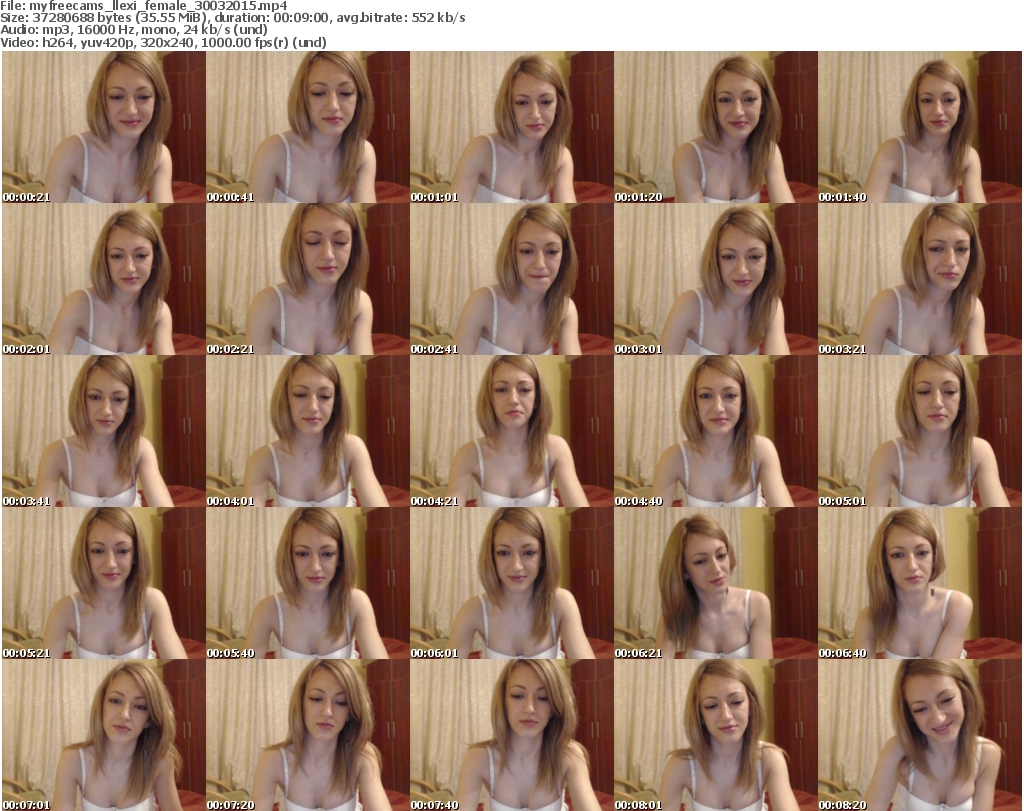Pick the preview frame at 00:04:21
The height and width of the screenshot is (811, 1024).
tap(511, 431)
